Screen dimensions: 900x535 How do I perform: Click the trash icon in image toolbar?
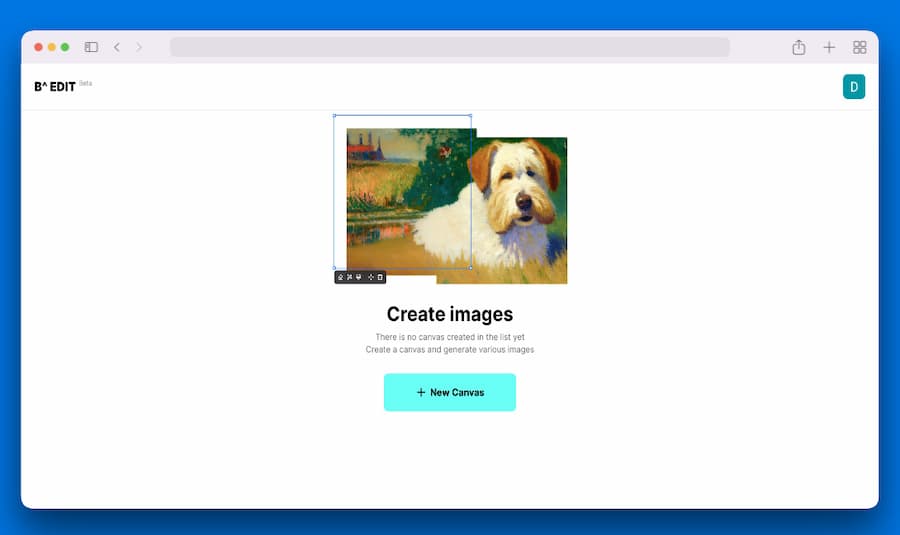[380, 277]
